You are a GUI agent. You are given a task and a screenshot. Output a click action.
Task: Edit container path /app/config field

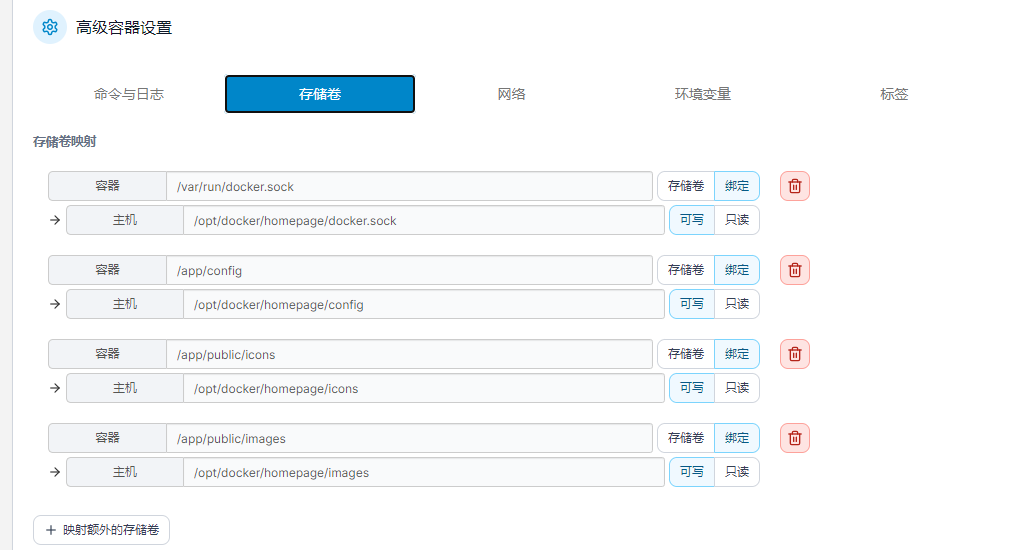point(409,270)
